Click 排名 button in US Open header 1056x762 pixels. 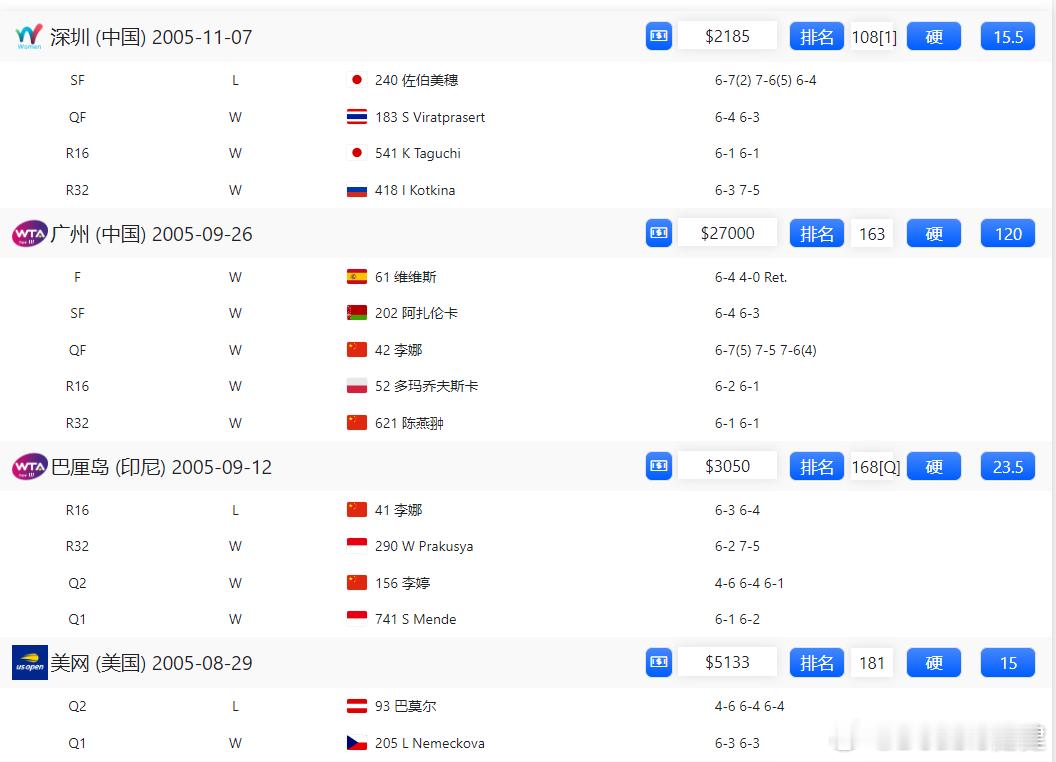coord(817,663)
